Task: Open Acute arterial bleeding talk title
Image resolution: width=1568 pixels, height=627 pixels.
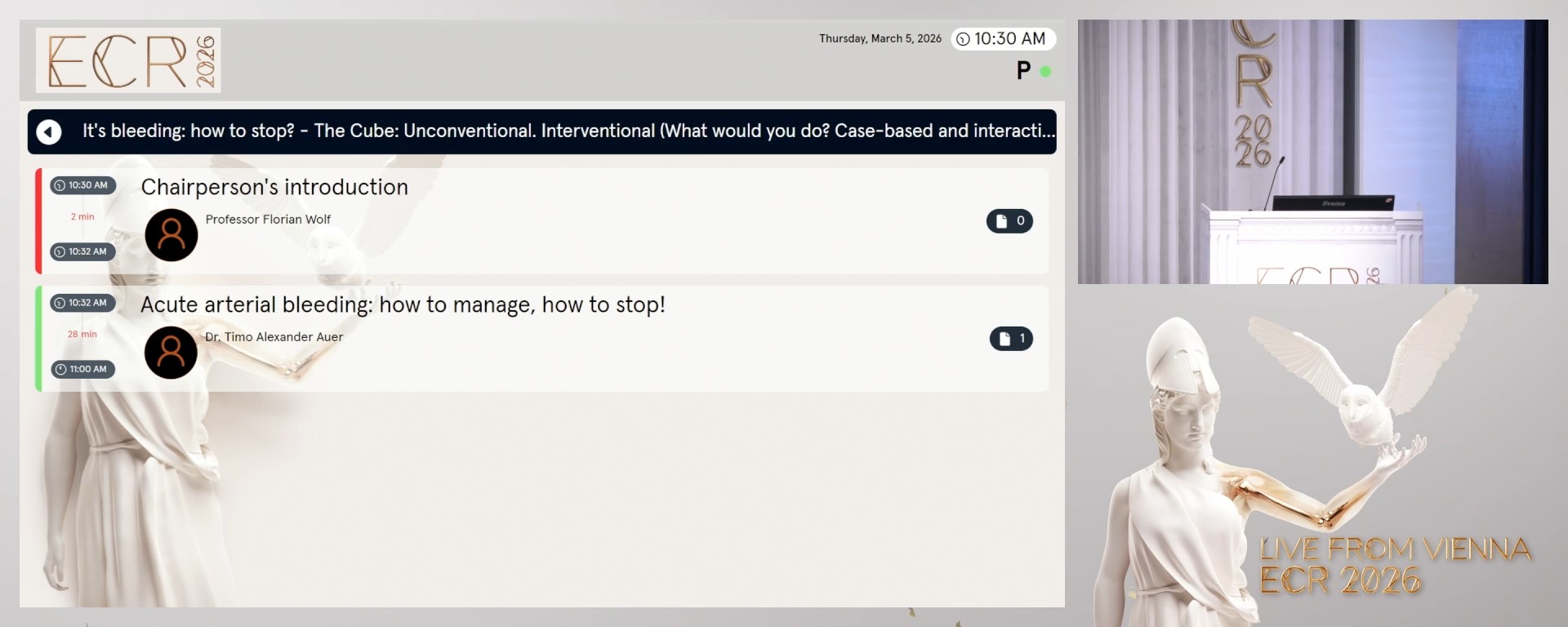Action: tap(403, 305)
